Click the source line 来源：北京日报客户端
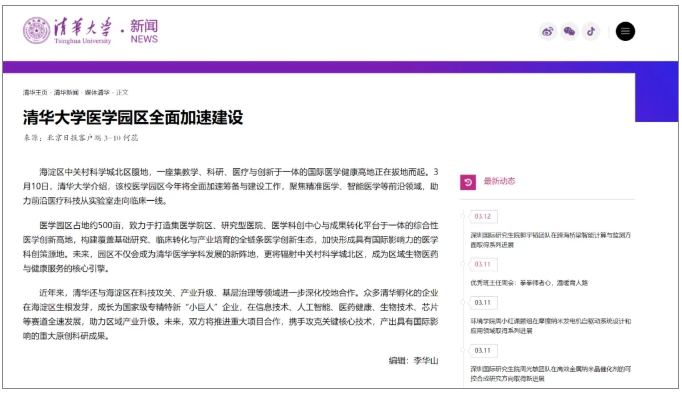 [x=80, y=138]
